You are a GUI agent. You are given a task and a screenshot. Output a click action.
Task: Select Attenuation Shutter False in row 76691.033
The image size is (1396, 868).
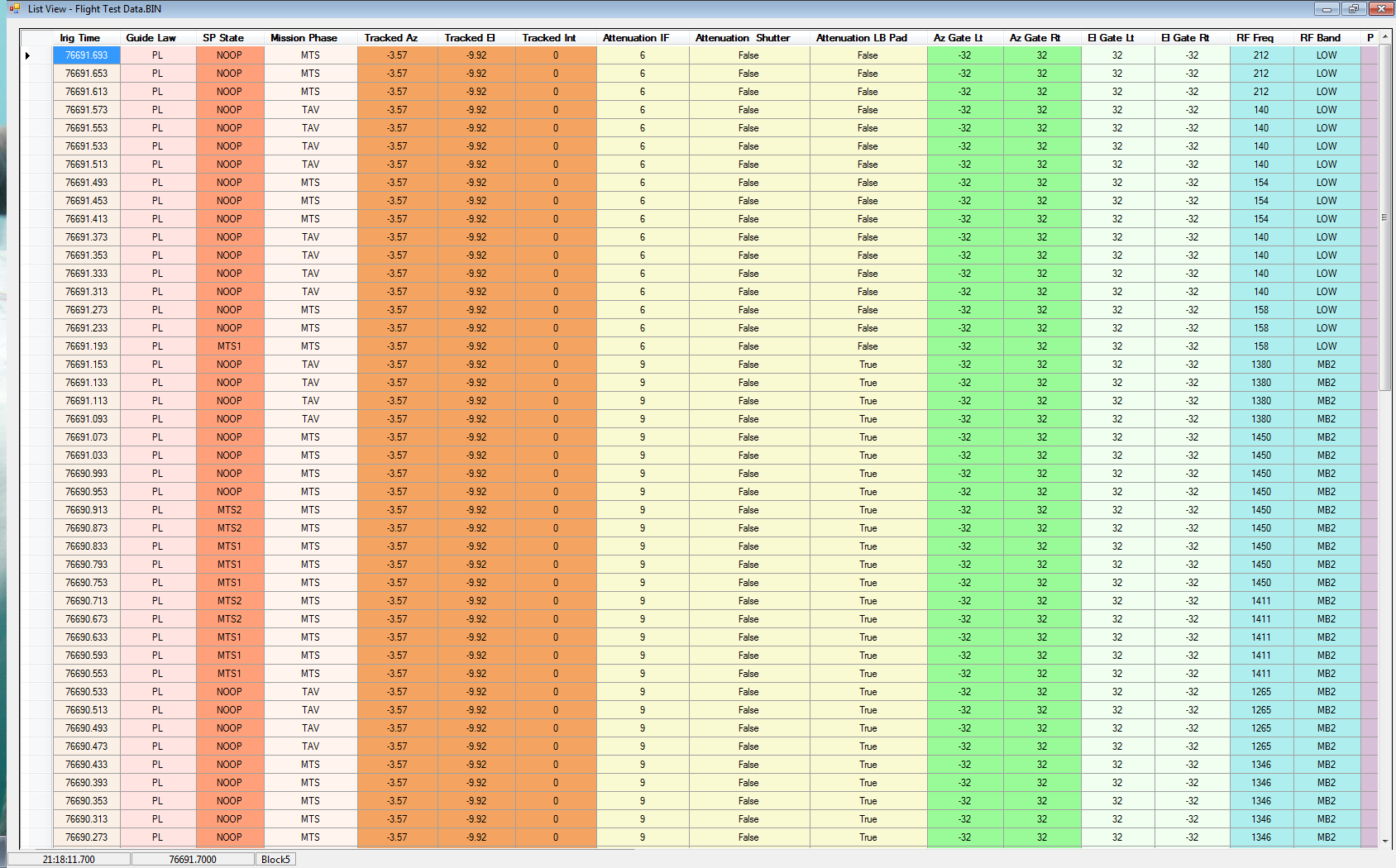[x=748, y=455]
